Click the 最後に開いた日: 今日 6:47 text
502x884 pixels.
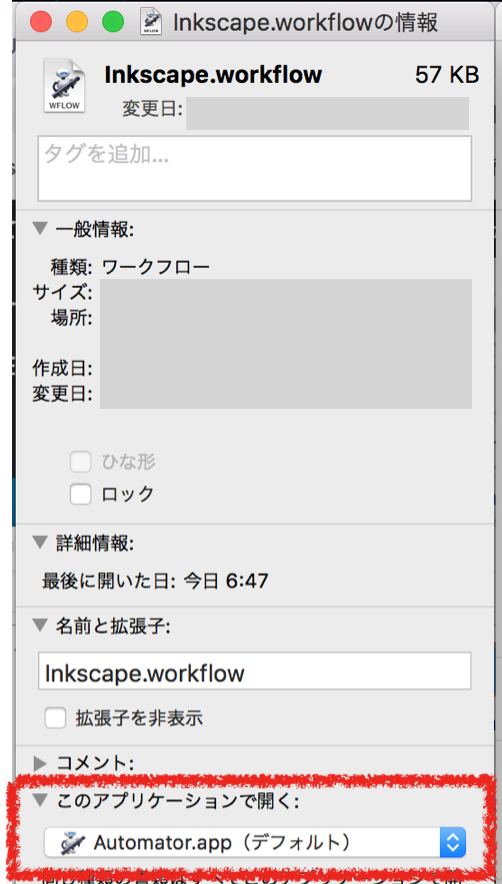point(155,580)
